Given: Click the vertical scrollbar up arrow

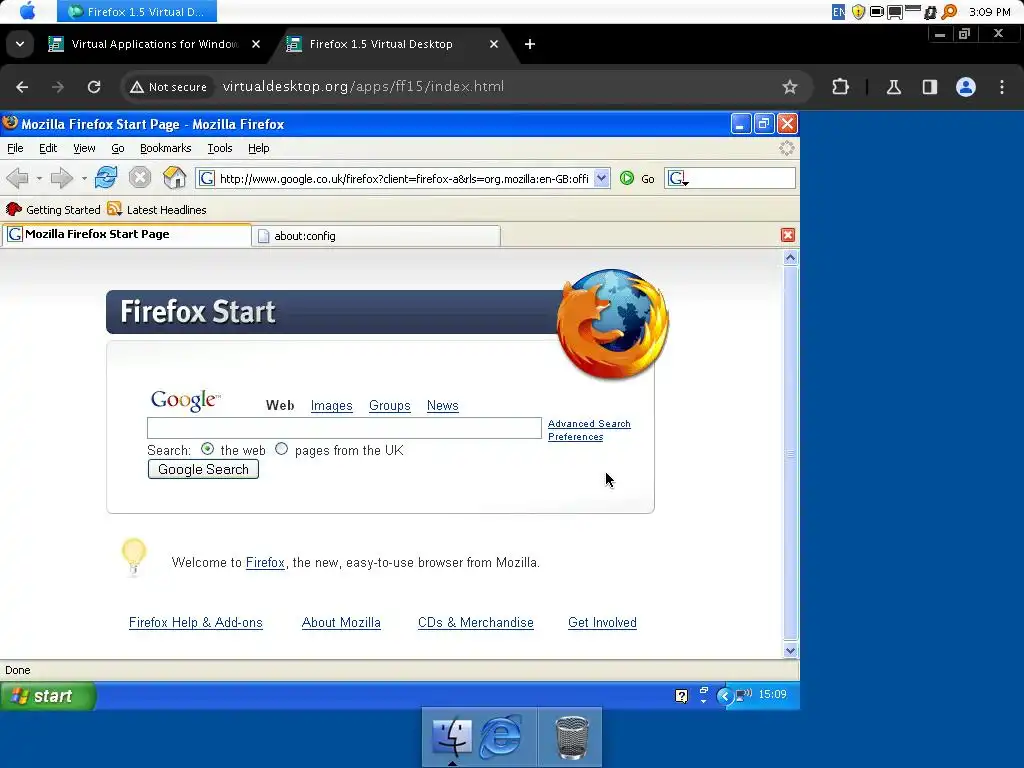Looking at the screenshot, I should tap(790, 257).
